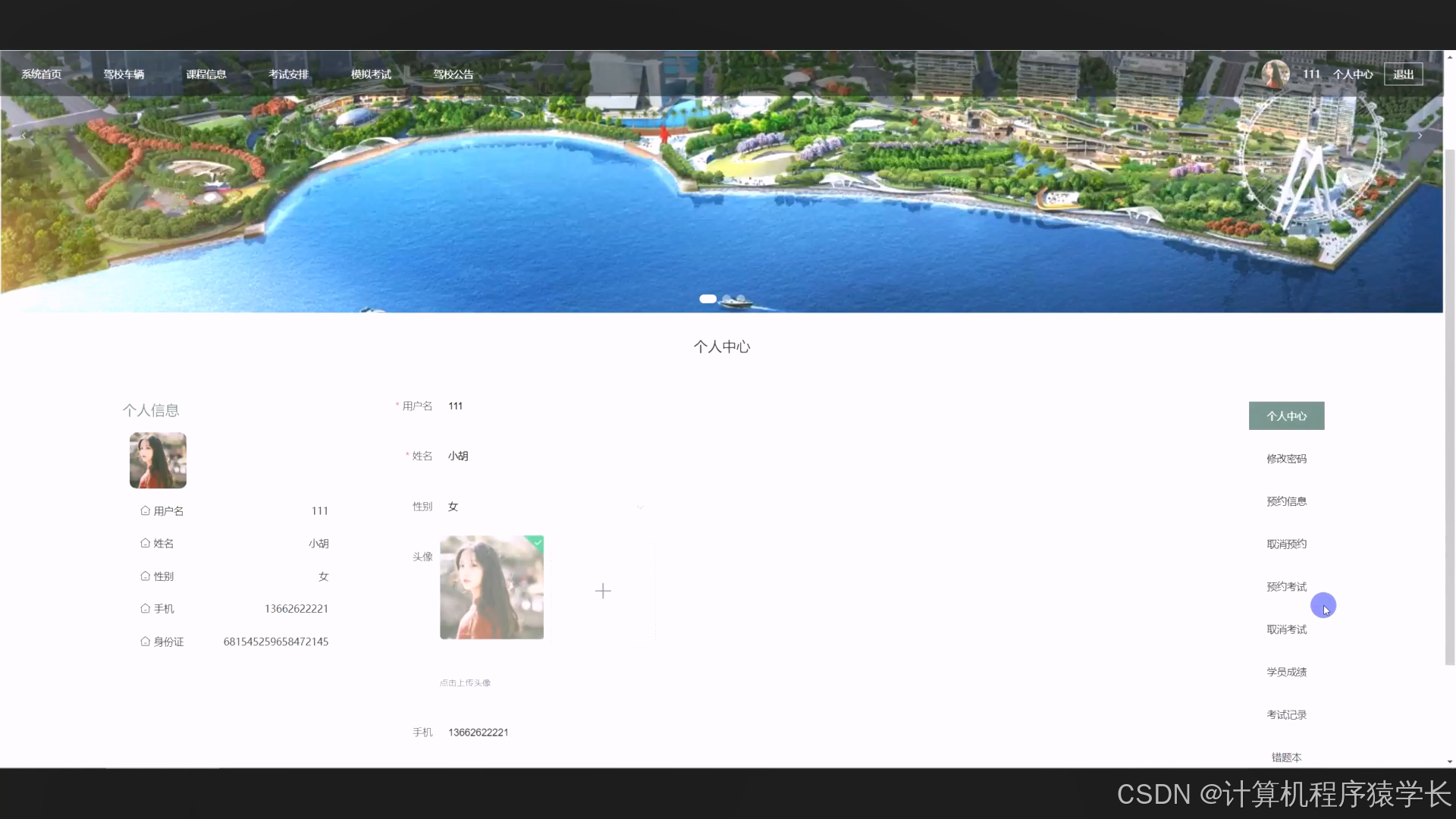Open 系统首页 in the top navigation
The width and height of the screenshot is (1456, 819).
coord(41,74)
